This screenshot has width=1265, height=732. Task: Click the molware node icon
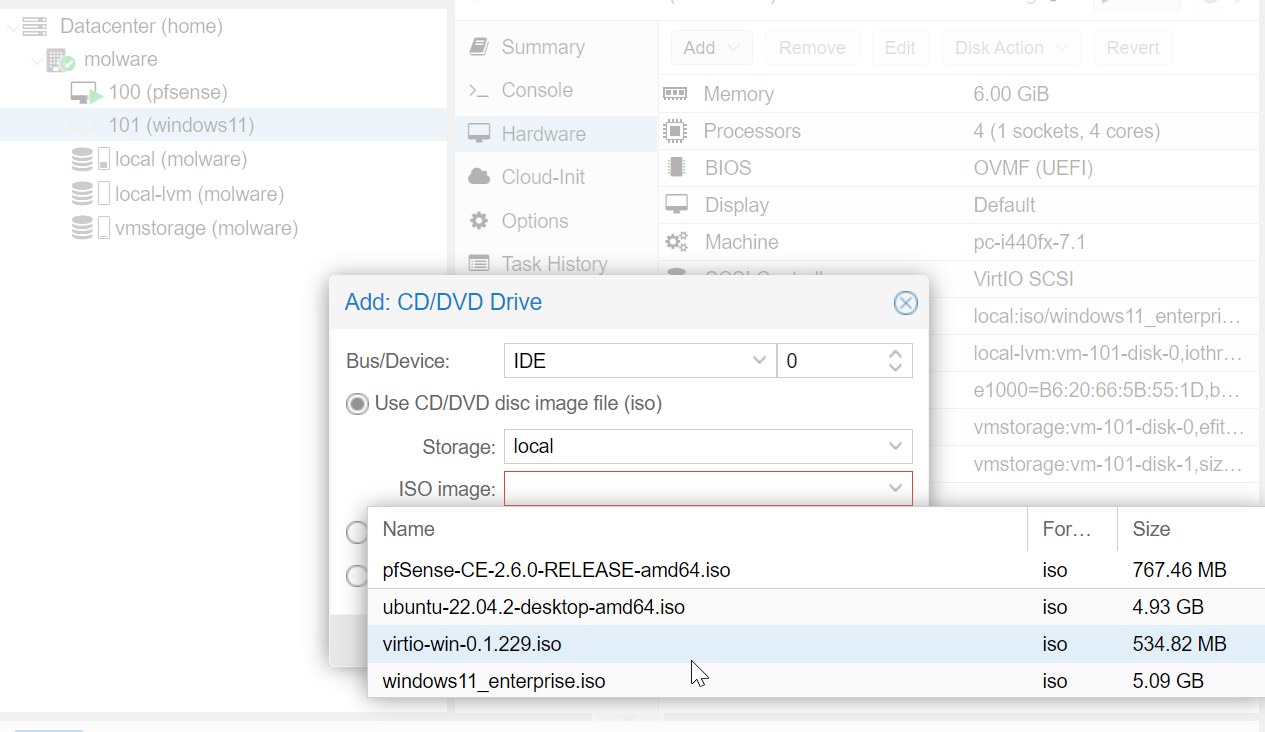60,60
